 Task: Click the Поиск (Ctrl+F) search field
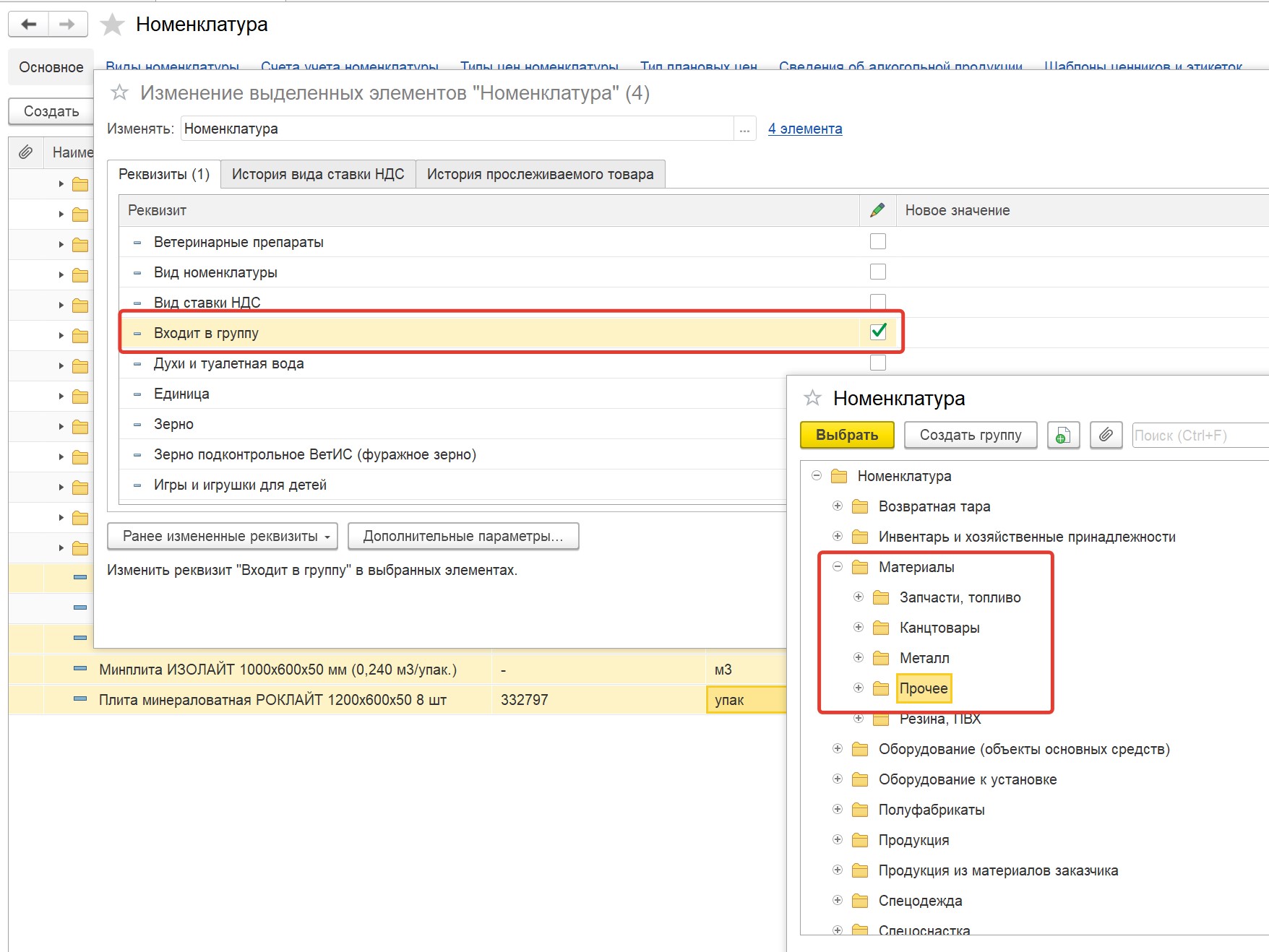coord(1200,436)
